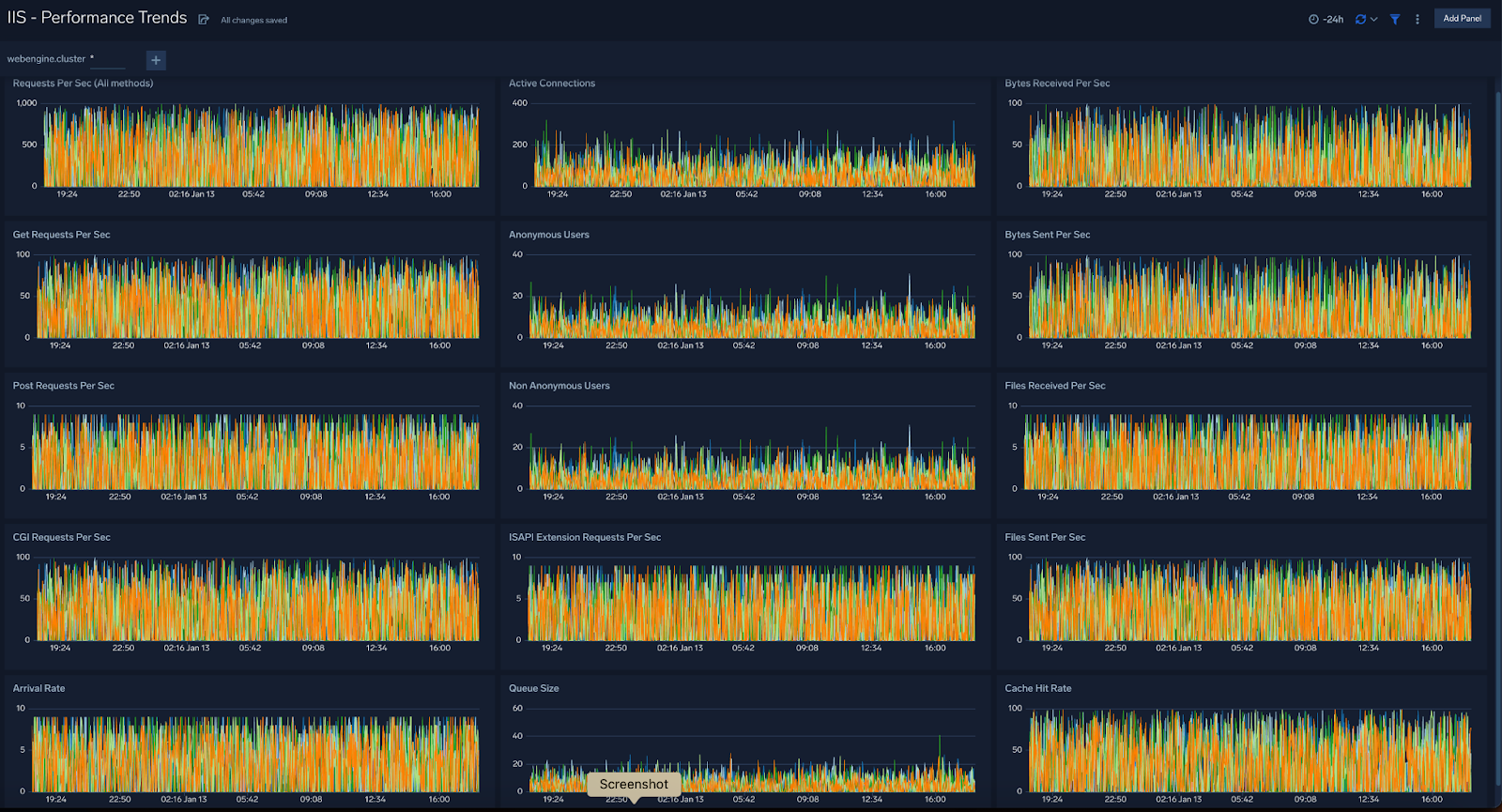Select the Files Sent Per Sec panel title
1502x812 pixels.
coord(1045,538)
